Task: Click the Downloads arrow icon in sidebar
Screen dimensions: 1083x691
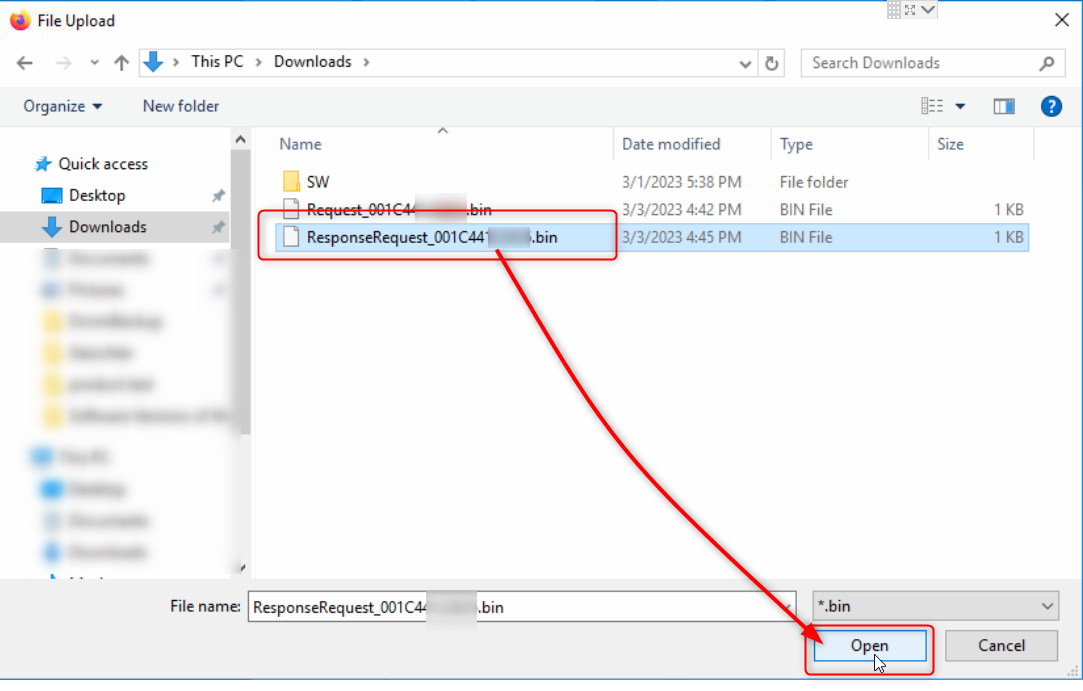Action: [x=52, y=227]
